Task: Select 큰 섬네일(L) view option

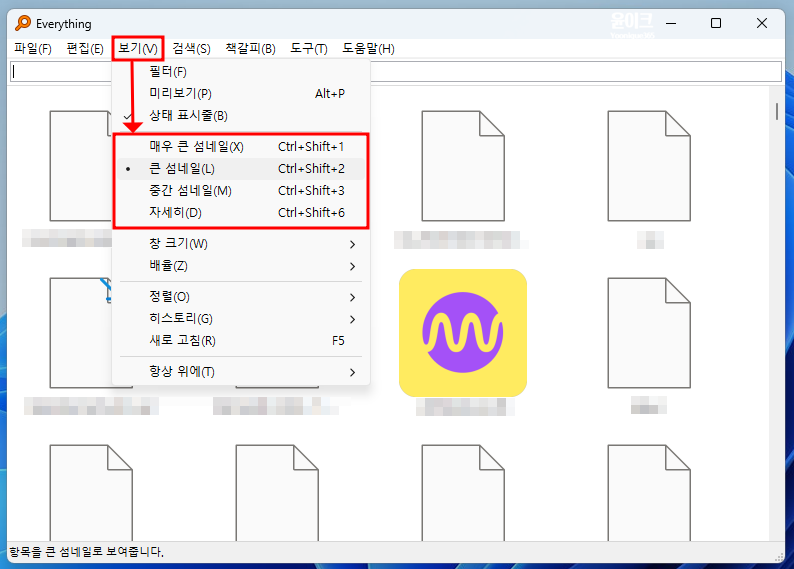Action: point(241,169)
